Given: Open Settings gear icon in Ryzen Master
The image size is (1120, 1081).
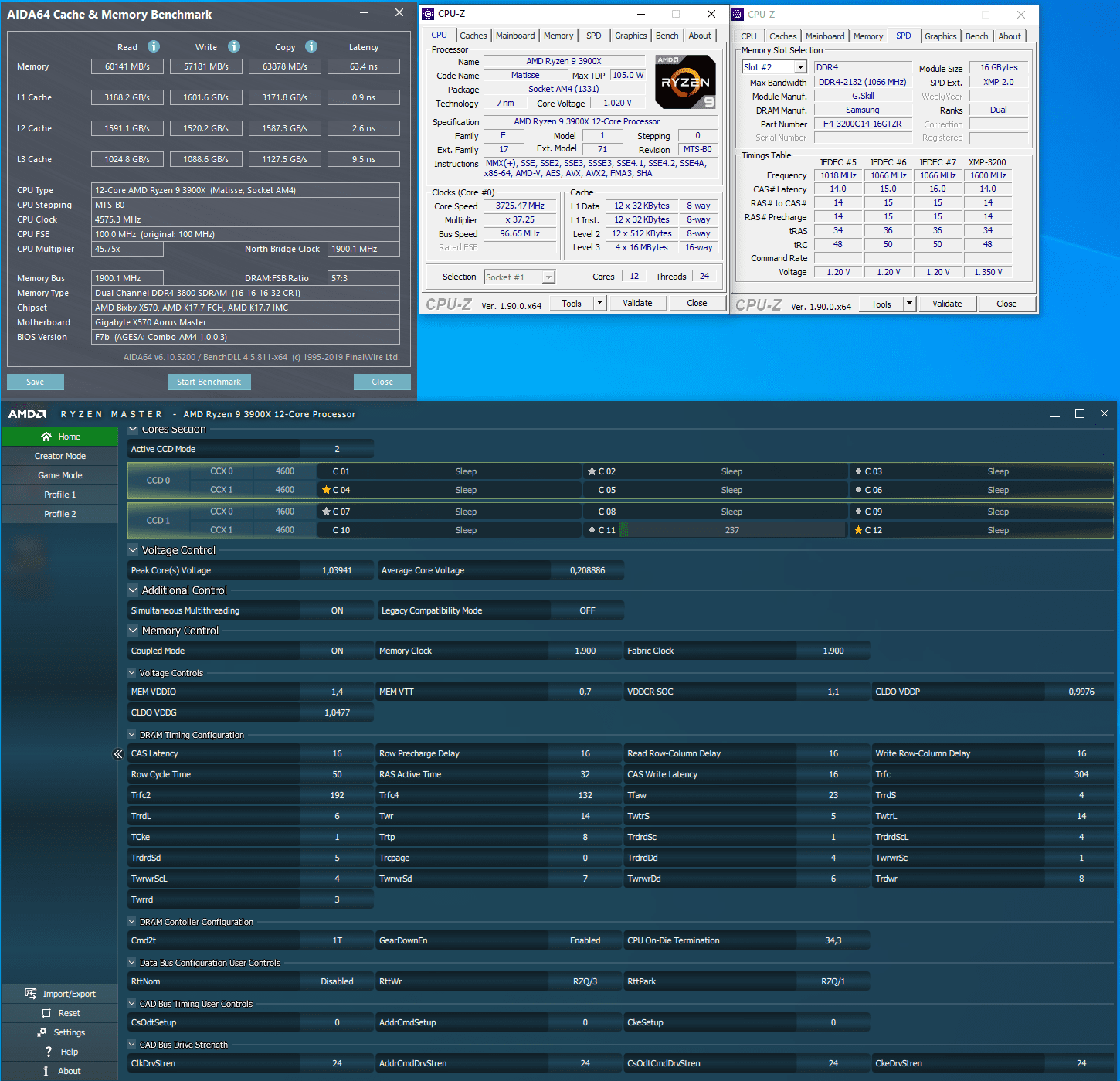Looking at the screenshot, I should point(42,1032).
